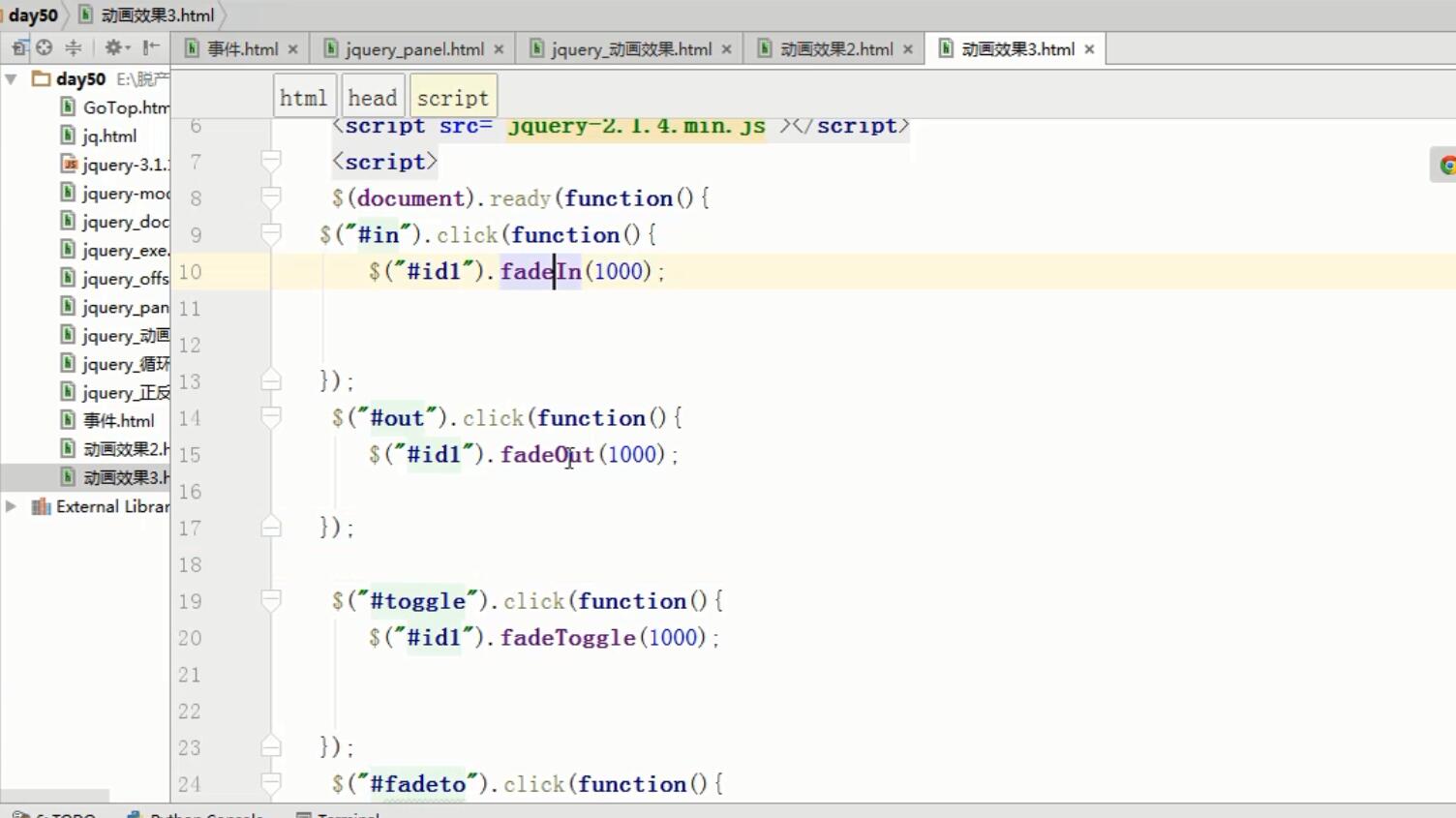Image resolution: width=1456 pixels, height=818 pixels.
Task: Select 动画效果3 file in the project tree
Action: pyautogui.click(x=126, y=477)
